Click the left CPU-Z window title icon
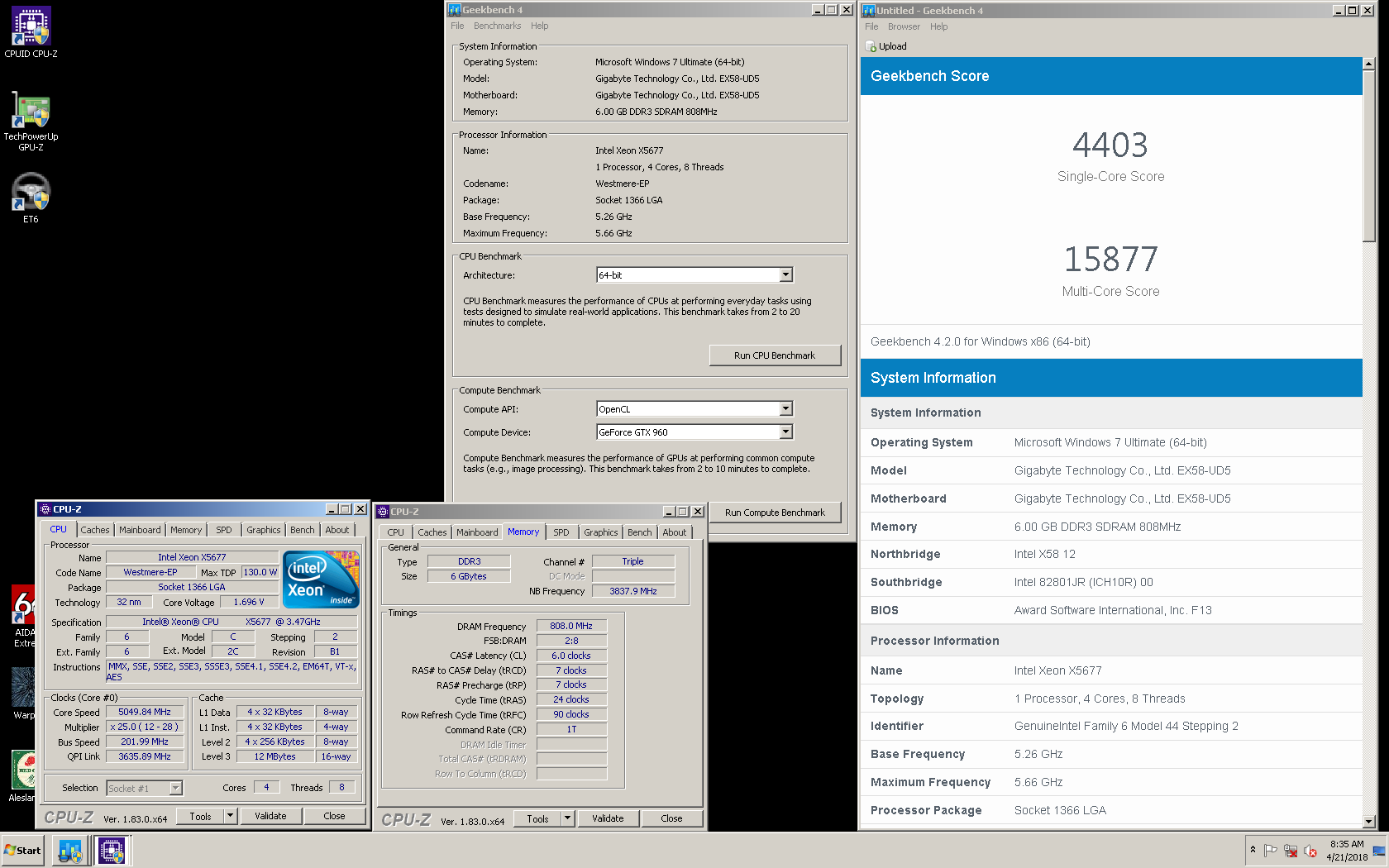The image size is (1389, 868). [45, 509]
